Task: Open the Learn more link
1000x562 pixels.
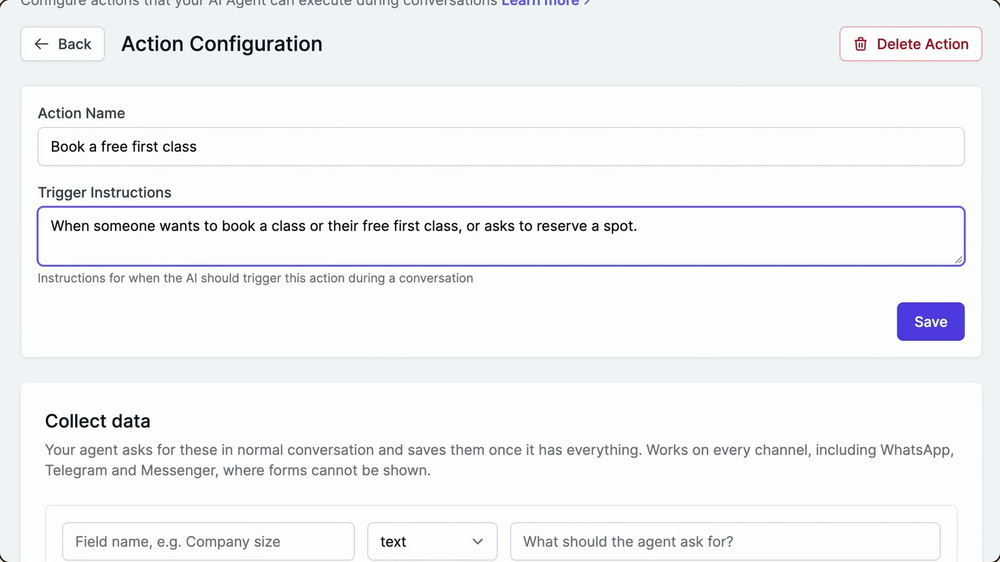Action: [x=545, y=3]
